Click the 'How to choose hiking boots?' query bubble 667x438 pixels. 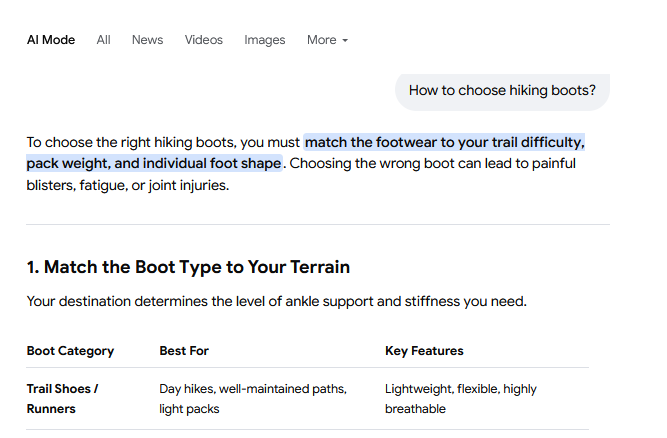[x=502, y=91]
